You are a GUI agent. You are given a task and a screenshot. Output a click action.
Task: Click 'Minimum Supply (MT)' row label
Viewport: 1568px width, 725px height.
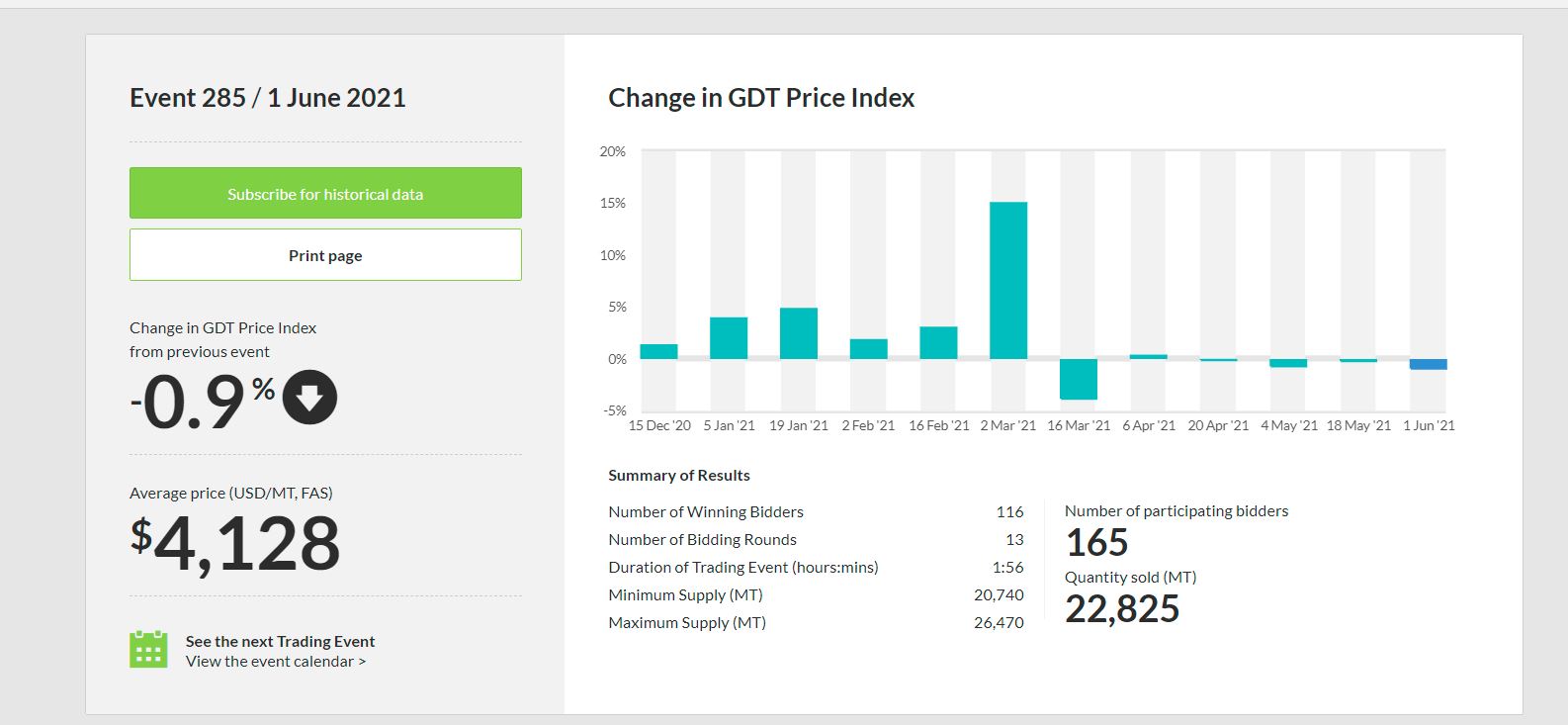[x=685, y=594]
